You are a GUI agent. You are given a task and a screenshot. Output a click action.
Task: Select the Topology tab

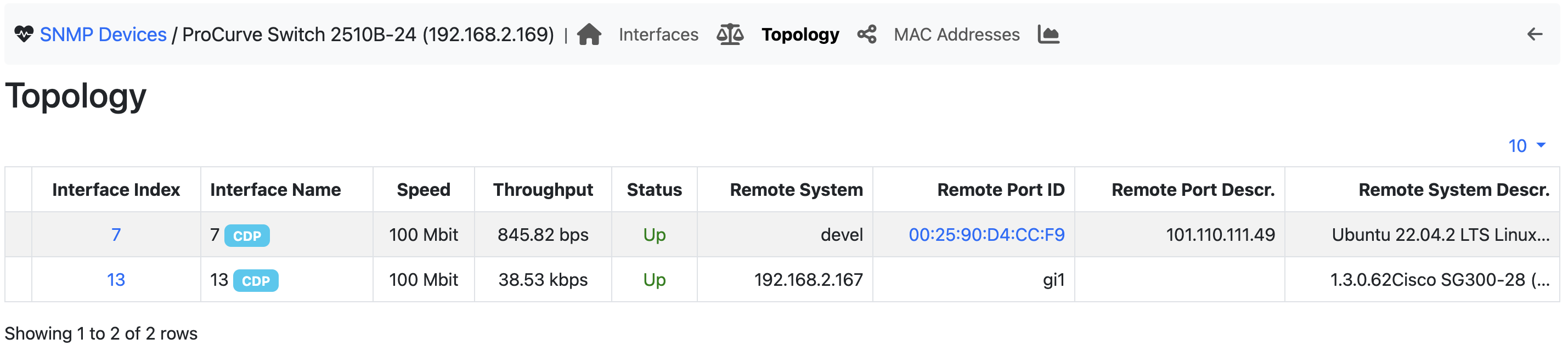(x=800, y=35)
